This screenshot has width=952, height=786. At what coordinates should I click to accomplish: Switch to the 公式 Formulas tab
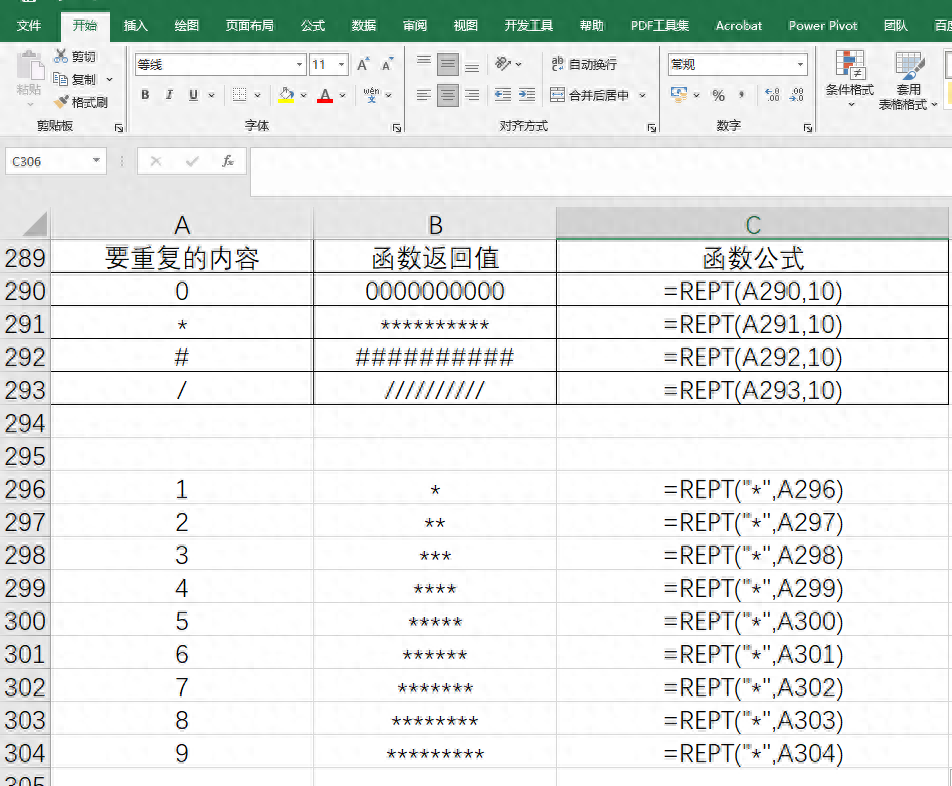click(313, 25)
